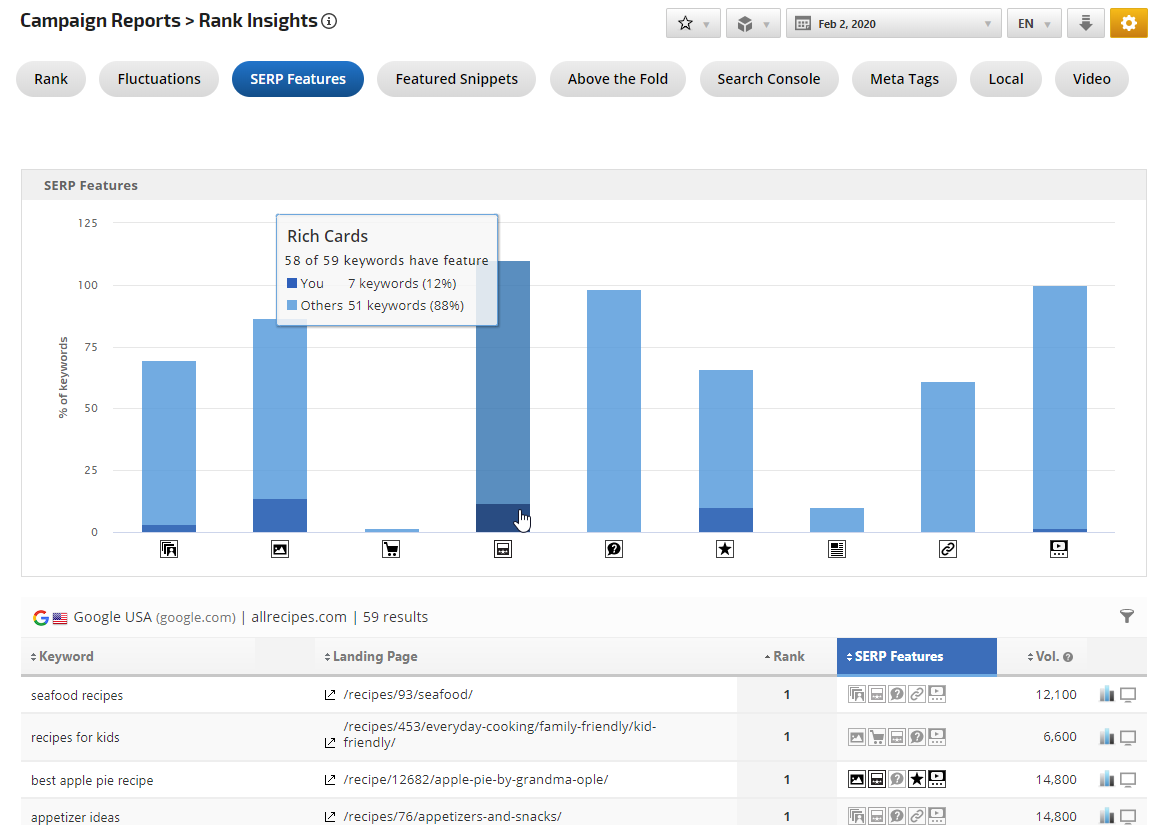Switch to the Featured Snippets tab
The image size is (1168, 825).
[x=456, y=79]
